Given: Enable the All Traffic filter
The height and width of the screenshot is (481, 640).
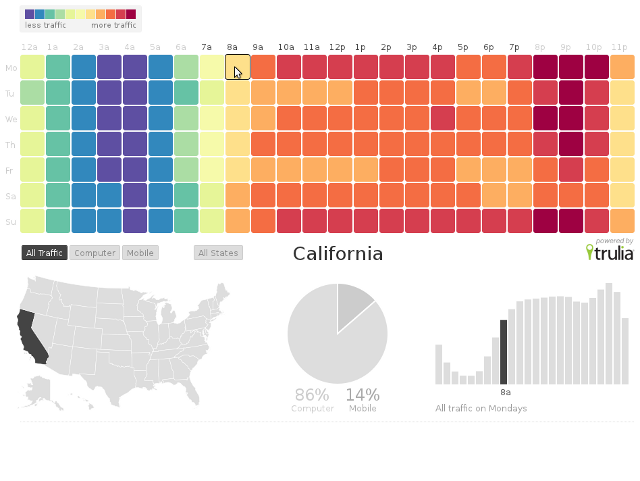Looking at the screenshot, I should pos(45,253).
